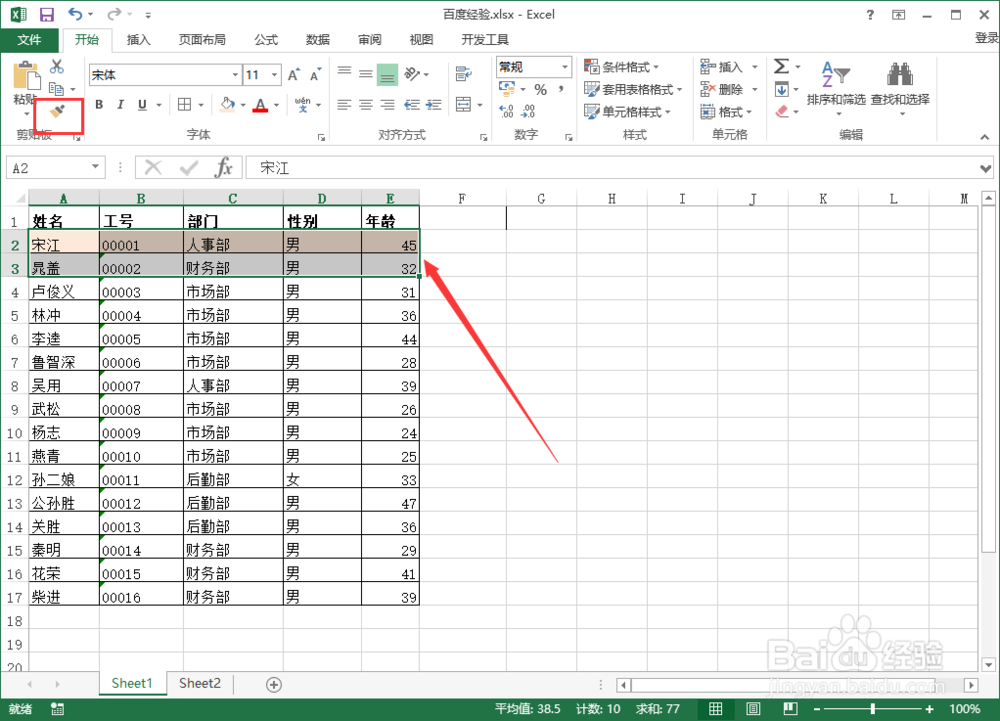The height and width of the screenshot is (721, 1000).
Task: Click 登录 sign-in link
Action: pos(987,38)
